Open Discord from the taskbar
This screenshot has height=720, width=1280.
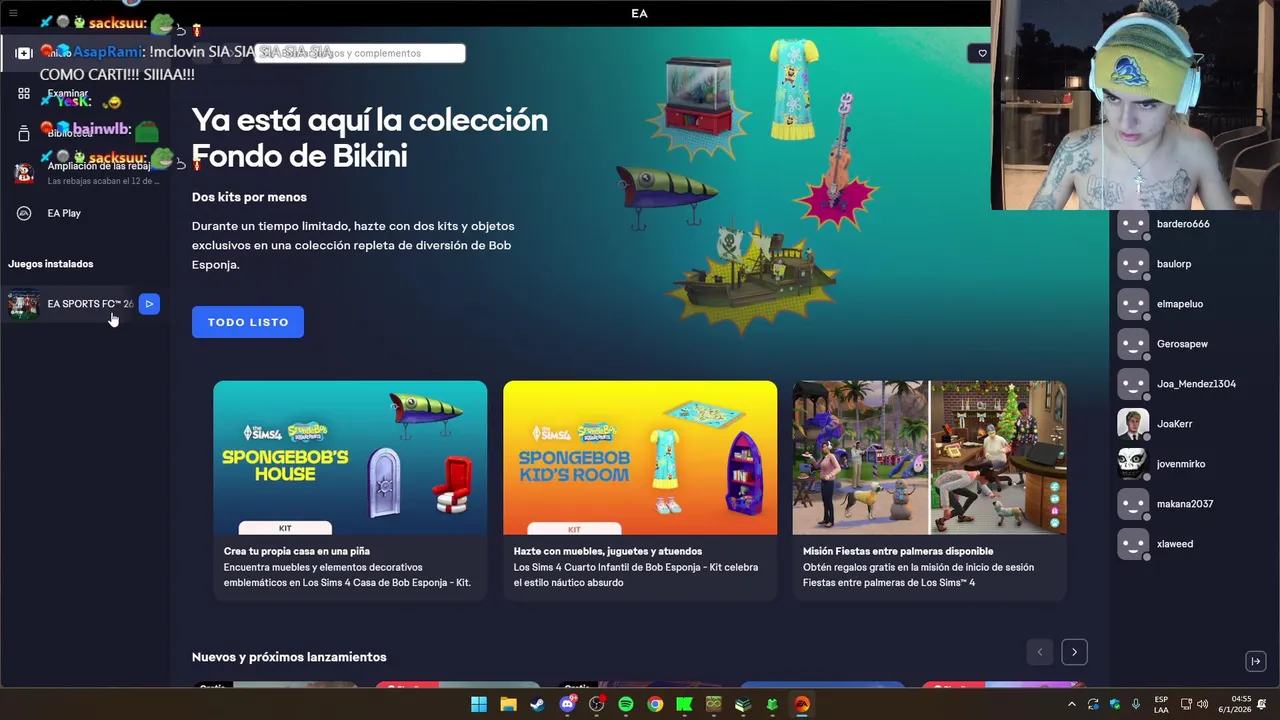[567, 704]
